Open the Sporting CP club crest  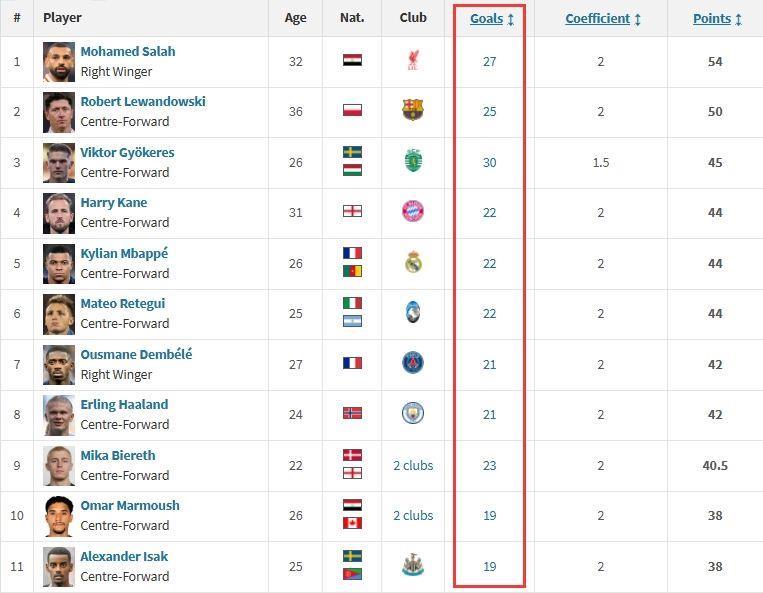pyautogui.click(x=413, y=161)
